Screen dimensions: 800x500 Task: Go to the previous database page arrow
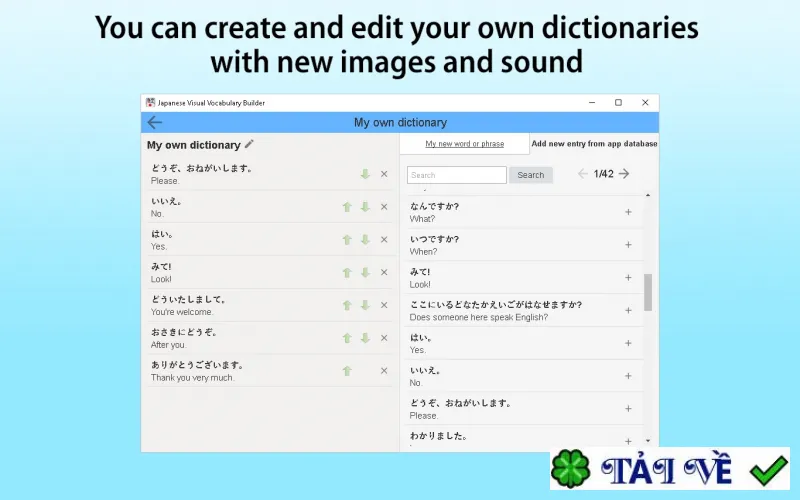(x=583, y=174)
